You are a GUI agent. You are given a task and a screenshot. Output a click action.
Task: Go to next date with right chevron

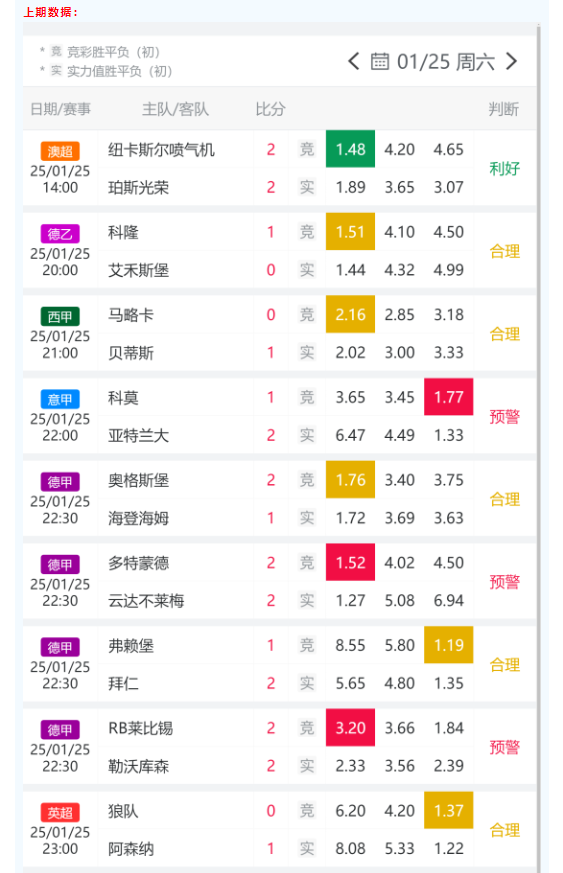511,61
